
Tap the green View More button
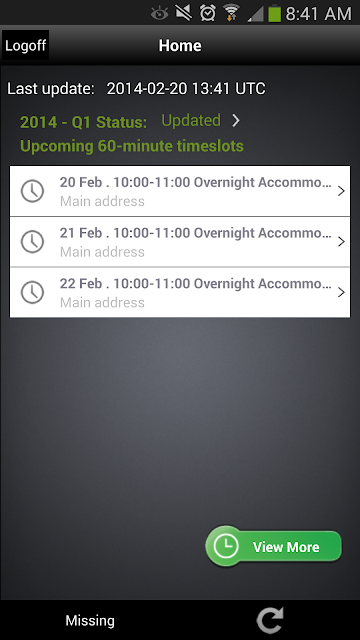pos(273,546)
